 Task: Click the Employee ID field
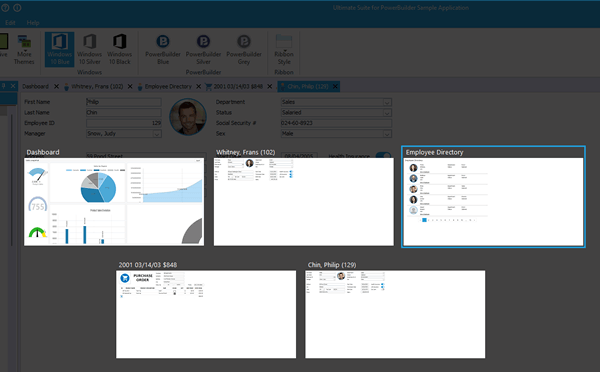click(x=124, y=123)
